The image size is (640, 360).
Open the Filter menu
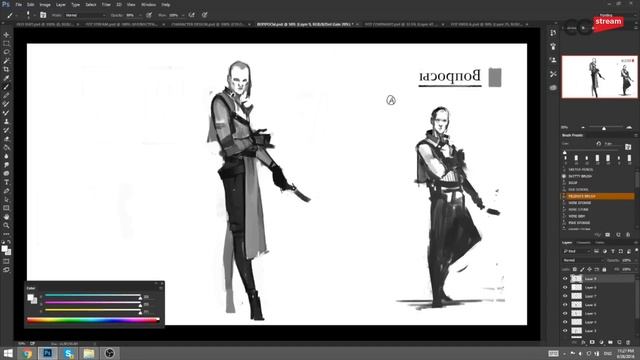click(x=106, y=4)
